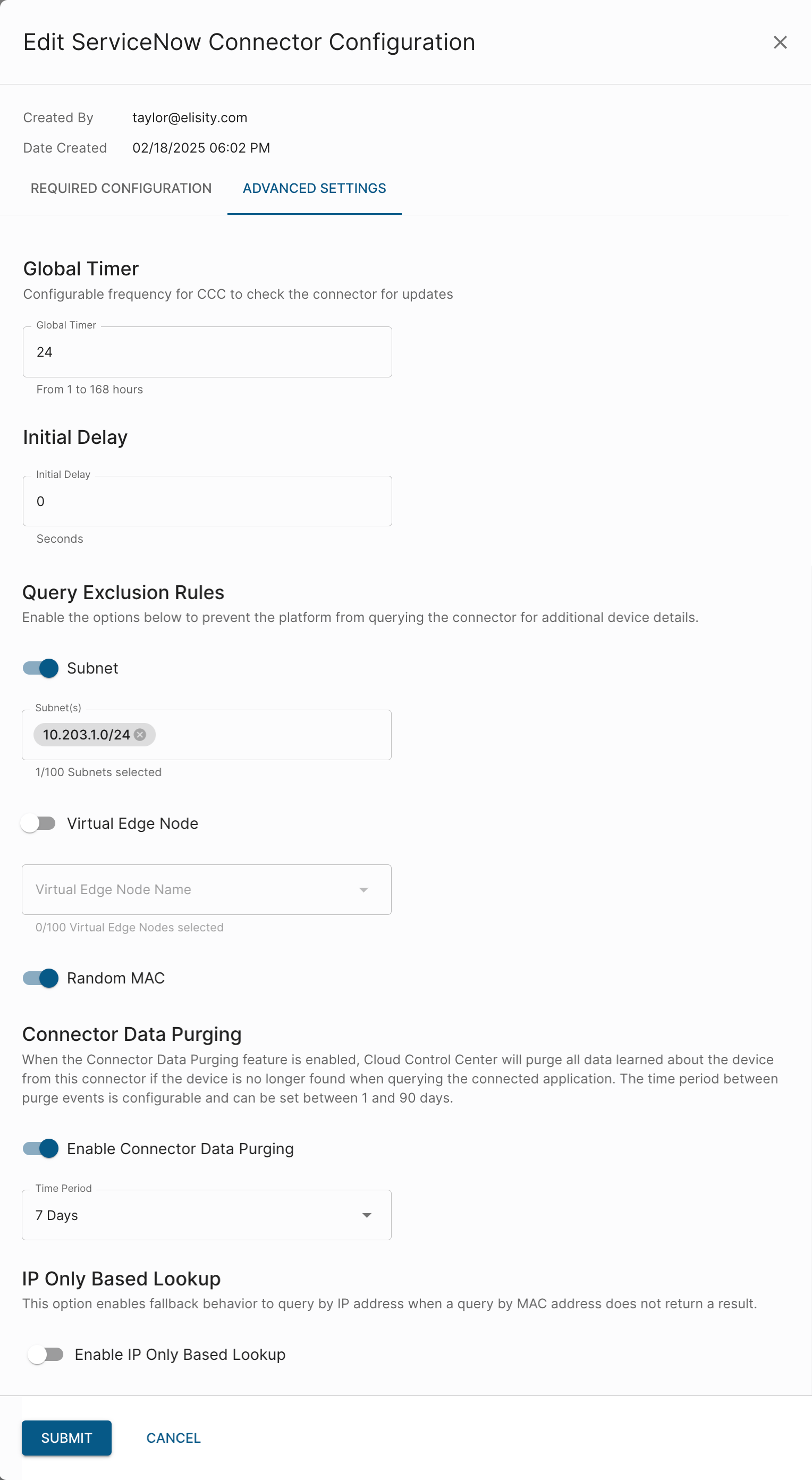Enable the Virtual Edge Node toggle
The image size is (812, 1480).
38,823
